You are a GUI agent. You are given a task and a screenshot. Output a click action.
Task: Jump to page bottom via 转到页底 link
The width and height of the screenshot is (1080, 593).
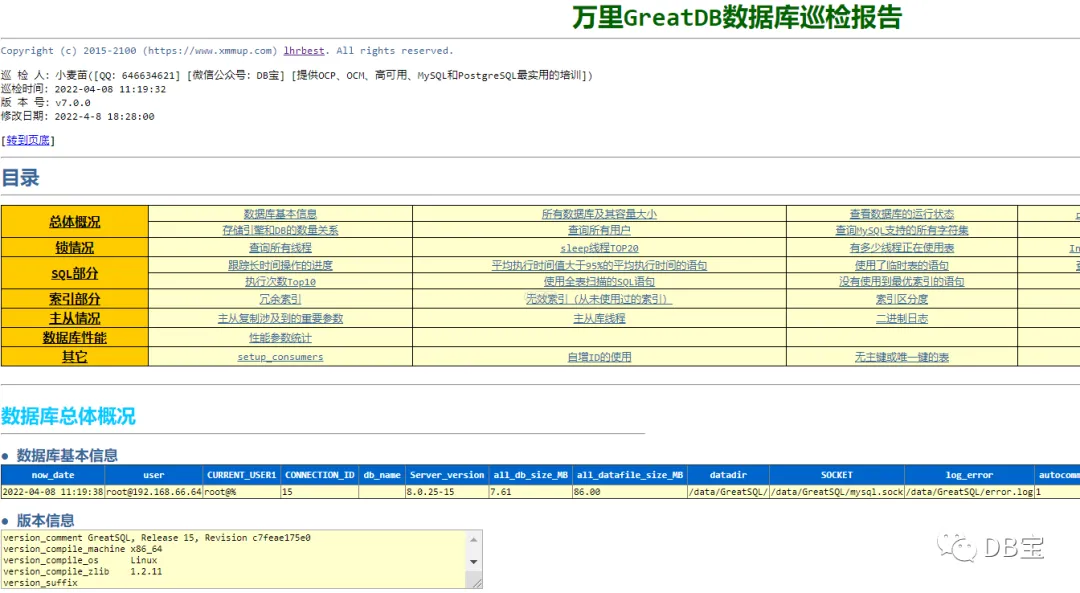pyautogui.click(x=28, y=141)
